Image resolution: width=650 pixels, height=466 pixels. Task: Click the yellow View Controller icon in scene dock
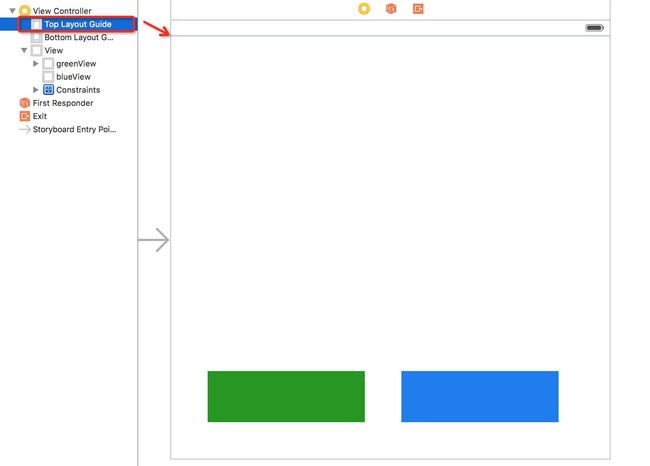point(364,9)
